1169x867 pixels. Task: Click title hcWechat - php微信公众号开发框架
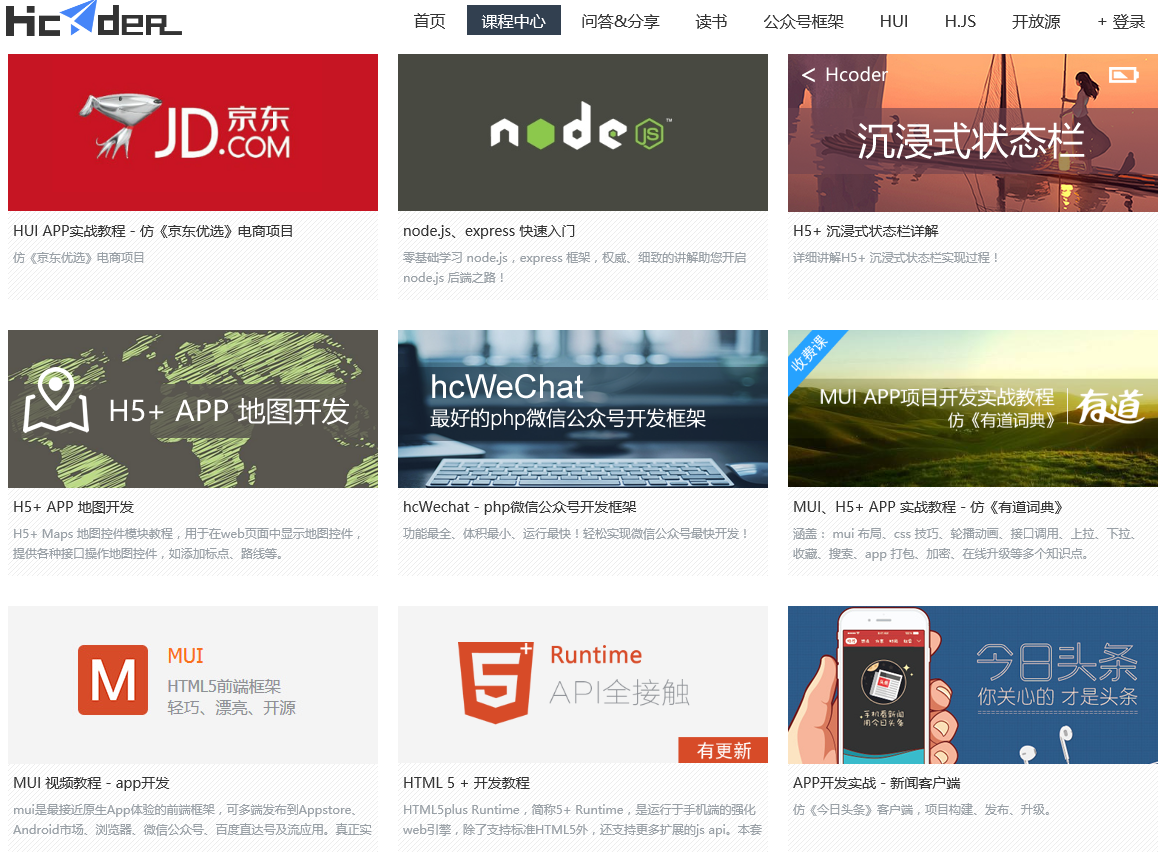click(x=520, y=507)
